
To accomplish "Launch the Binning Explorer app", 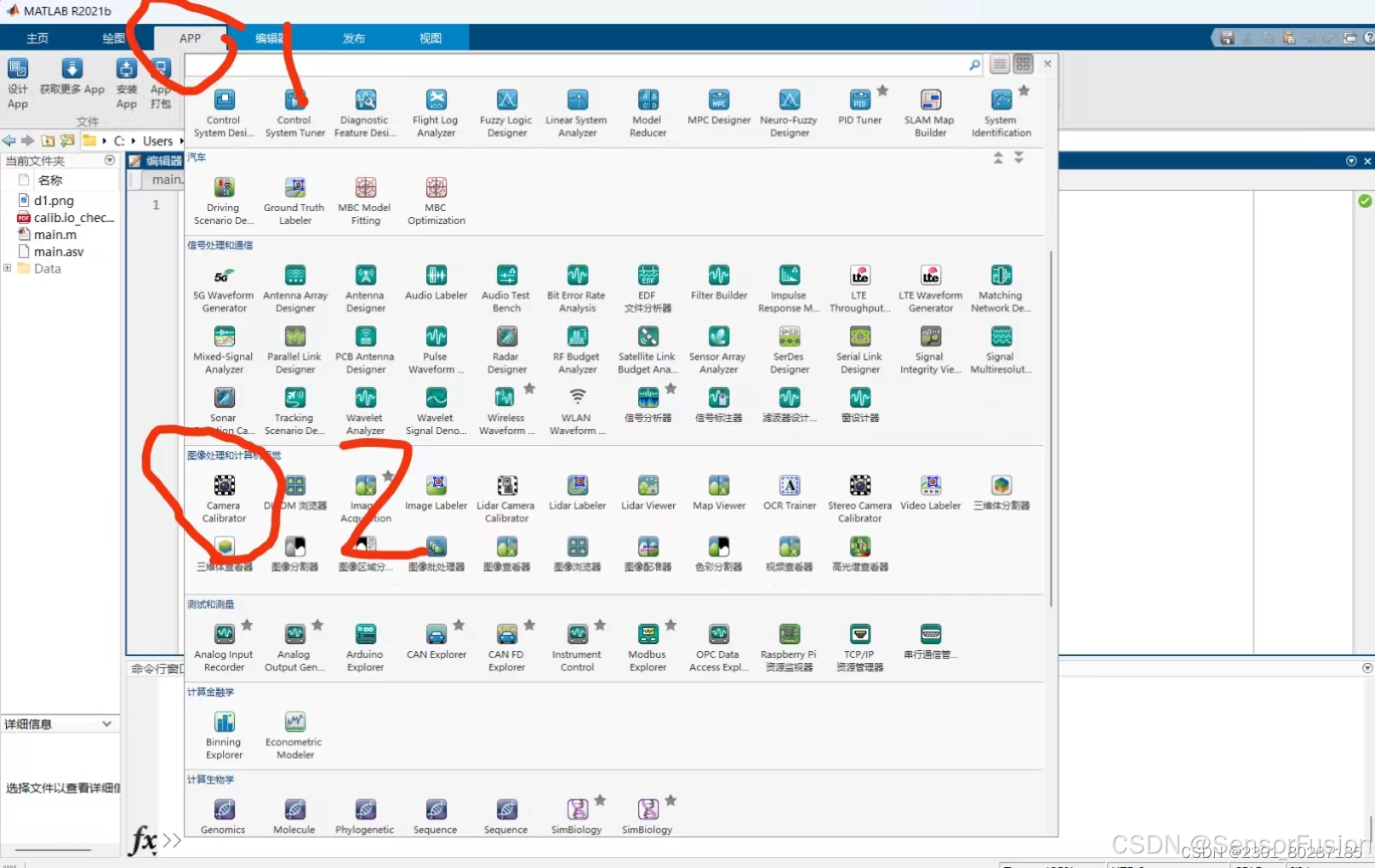I will [224, 734].
